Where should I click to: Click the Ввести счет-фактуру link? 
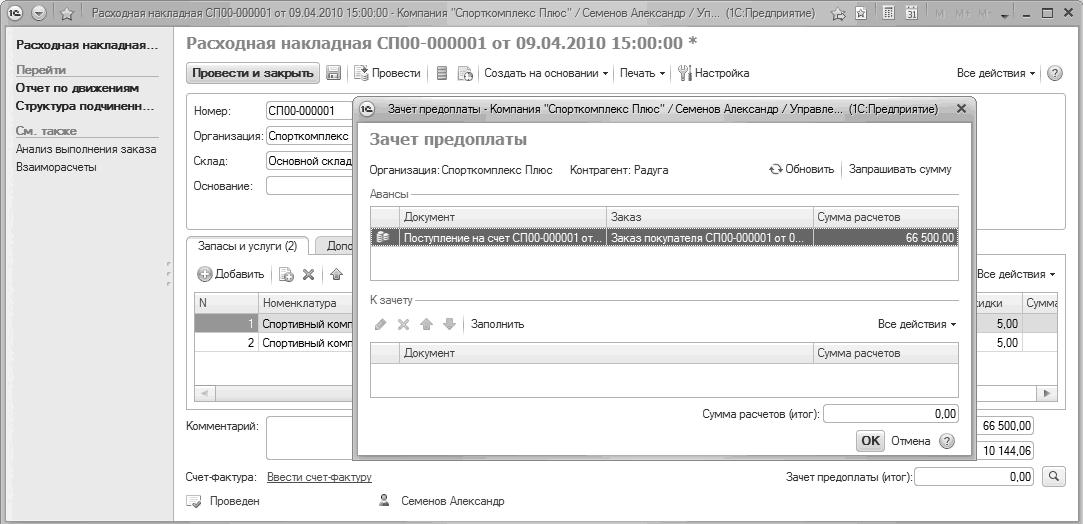click(320, 477)
